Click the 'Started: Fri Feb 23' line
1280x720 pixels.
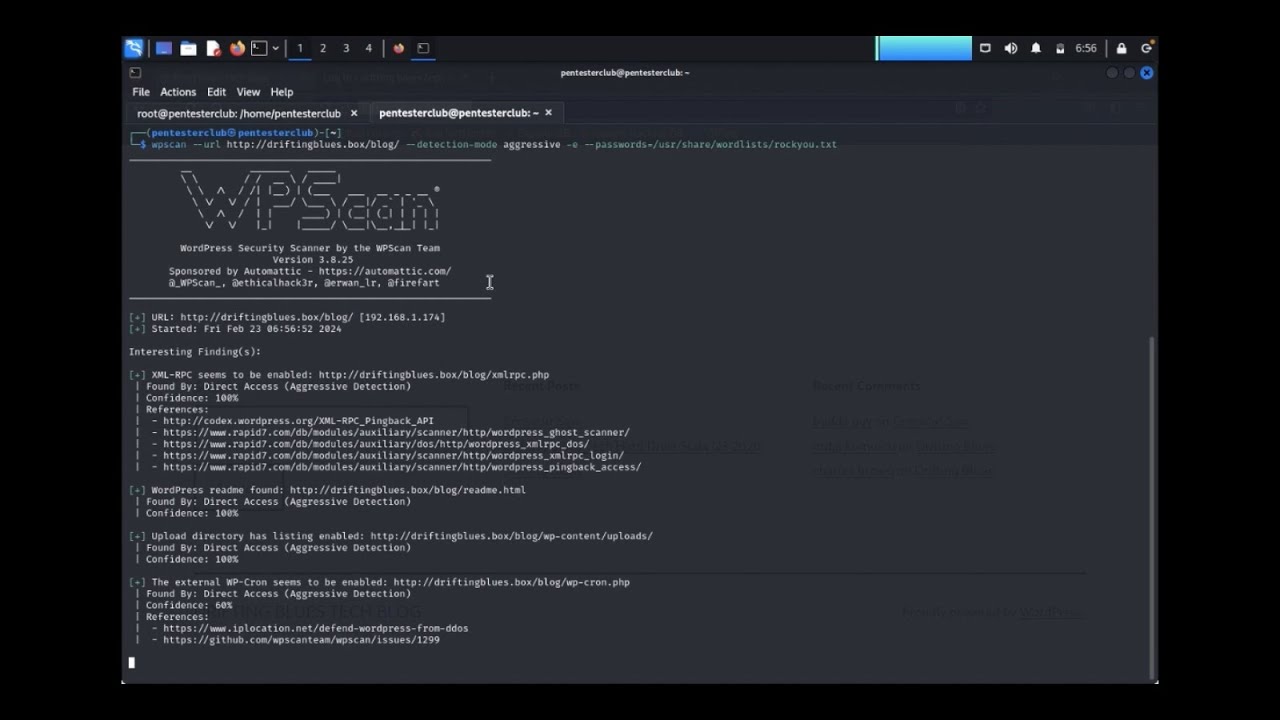[235, 328]
